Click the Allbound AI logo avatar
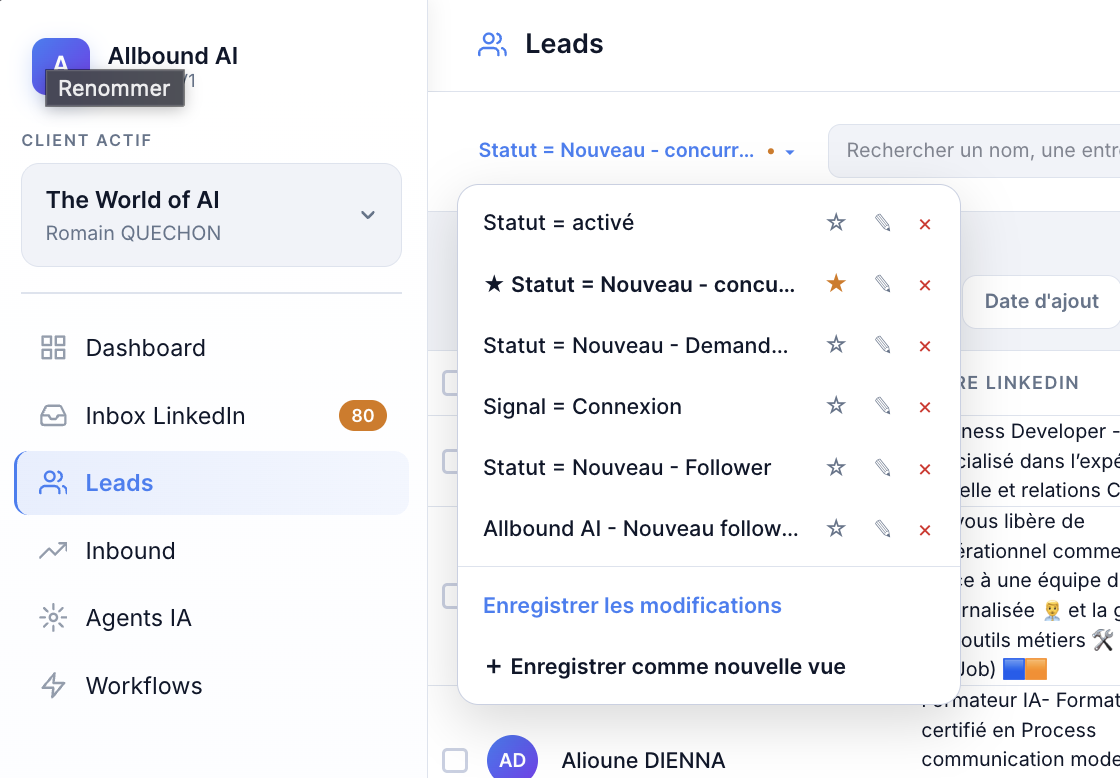The width and height of the screenshot is (1120, 778). tap(61, 66)
